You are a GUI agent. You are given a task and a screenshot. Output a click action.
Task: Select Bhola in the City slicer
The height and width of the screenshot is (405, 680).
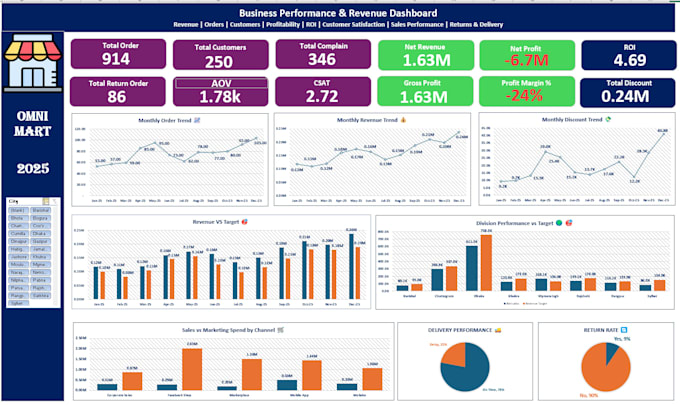(x=18, y=218)
